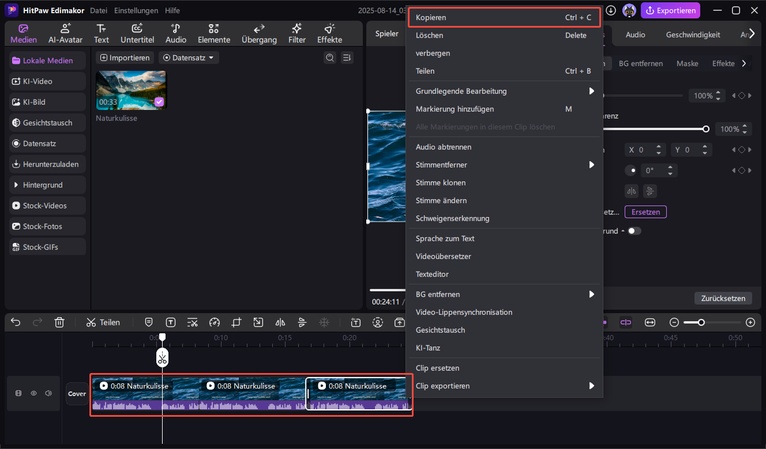Select the Naturkulisse media thumbnail
The width and height of the screenshot is (766, 449).
(x=130, y=90)
